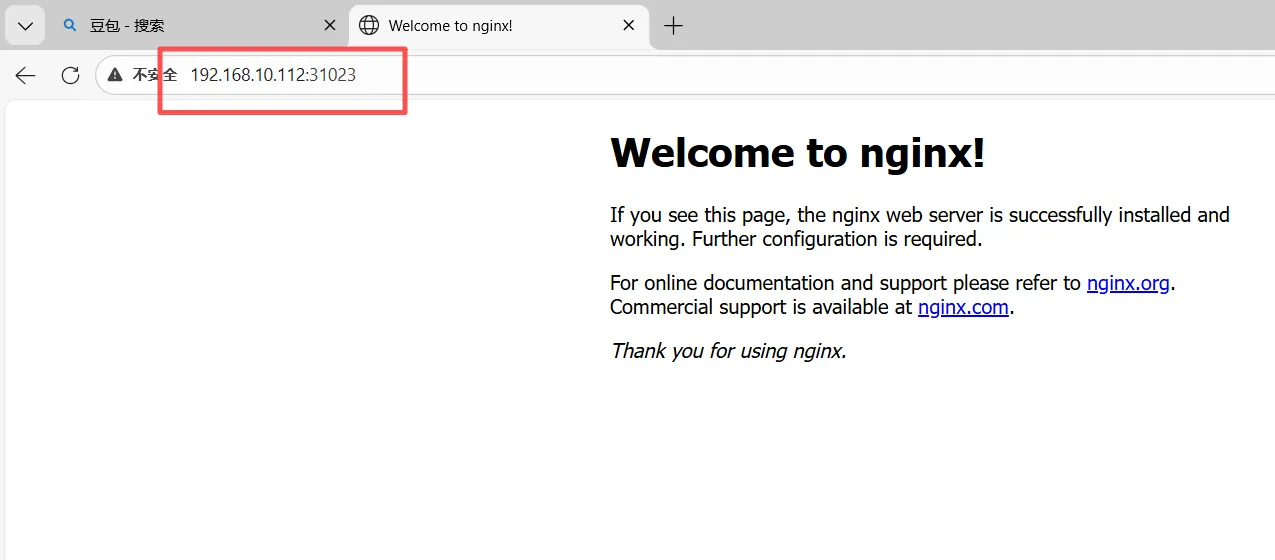Open a new tab with plus button
The width and height of the screenshot is (1275, 560).
[x=673, y=26]
